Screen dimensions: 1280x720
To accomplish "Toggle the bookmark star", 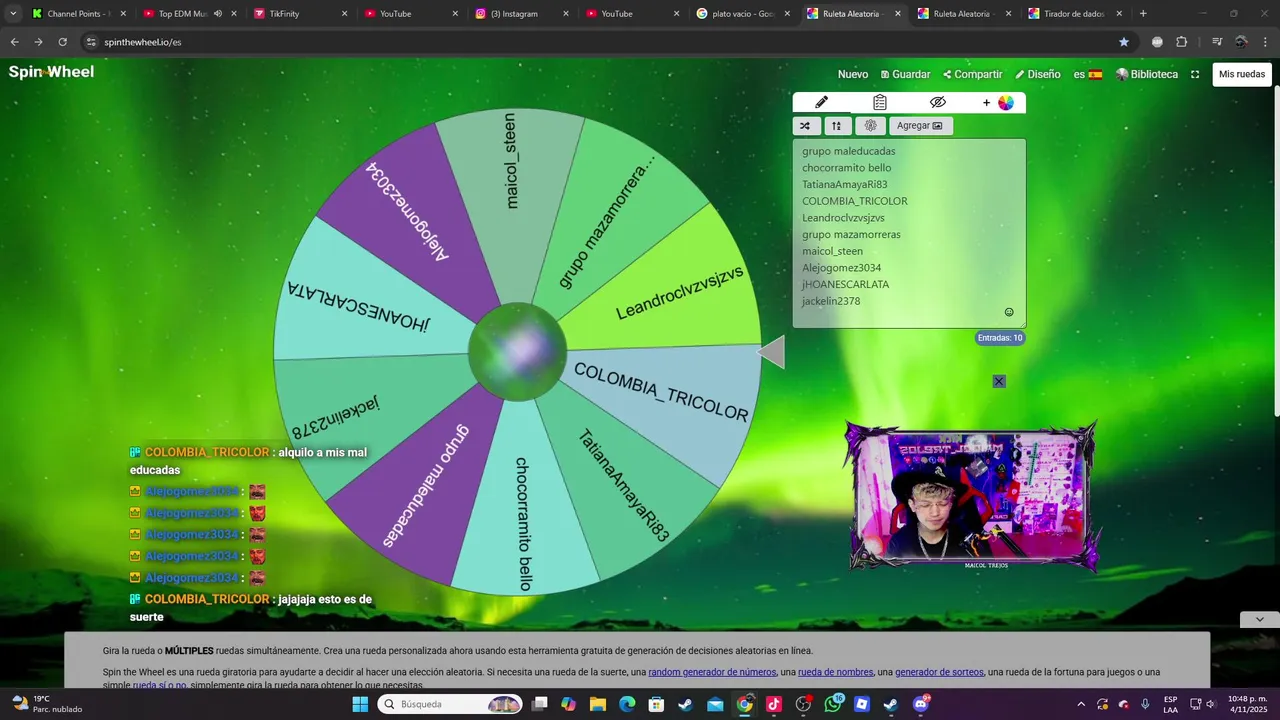I will [1124, 42].
